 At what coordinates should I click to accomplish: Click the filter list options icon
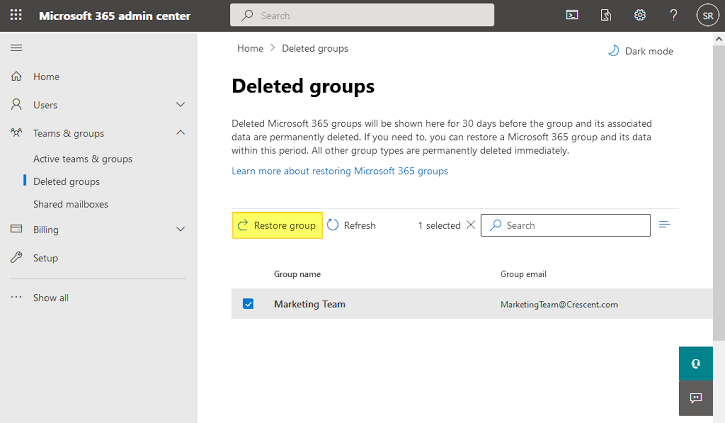tap(664, 225)
